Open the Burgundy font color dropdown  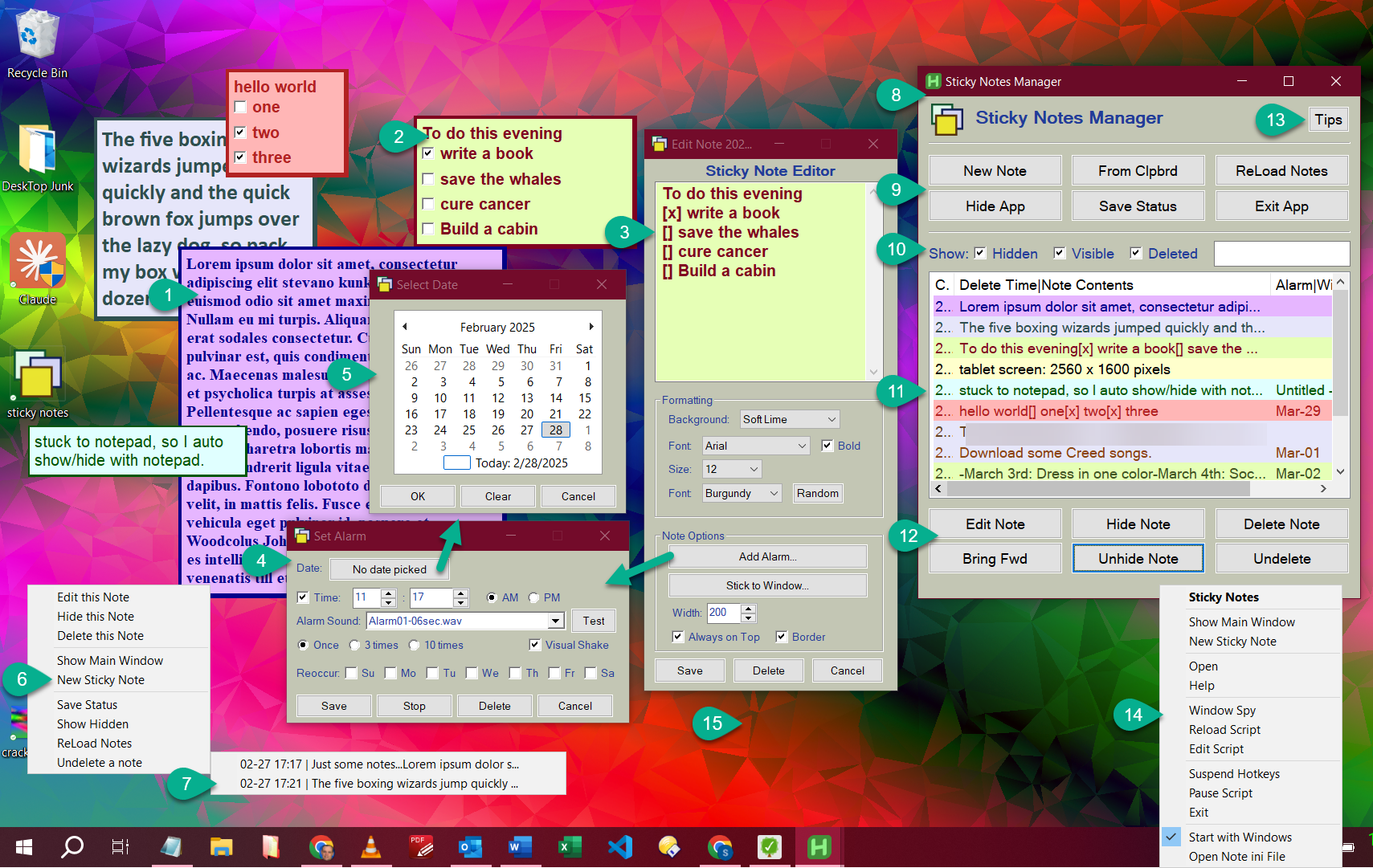(x=742, y=493)
